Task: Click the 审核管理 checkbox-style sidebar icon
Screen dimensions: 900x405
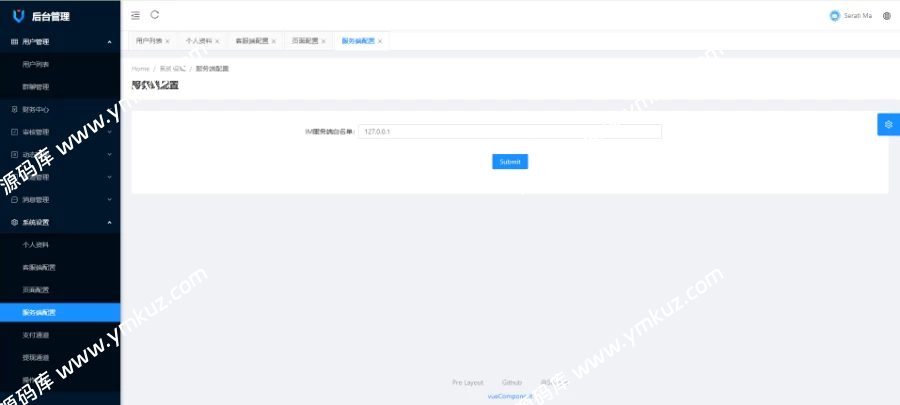Action: coord(15,132)
